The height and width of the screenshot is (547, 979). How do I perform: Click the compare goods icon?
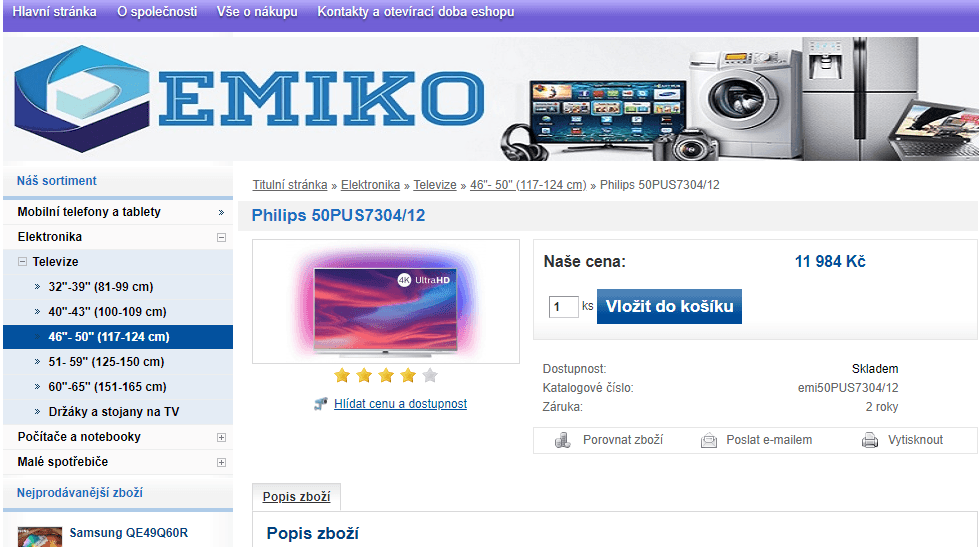[563, 440]
